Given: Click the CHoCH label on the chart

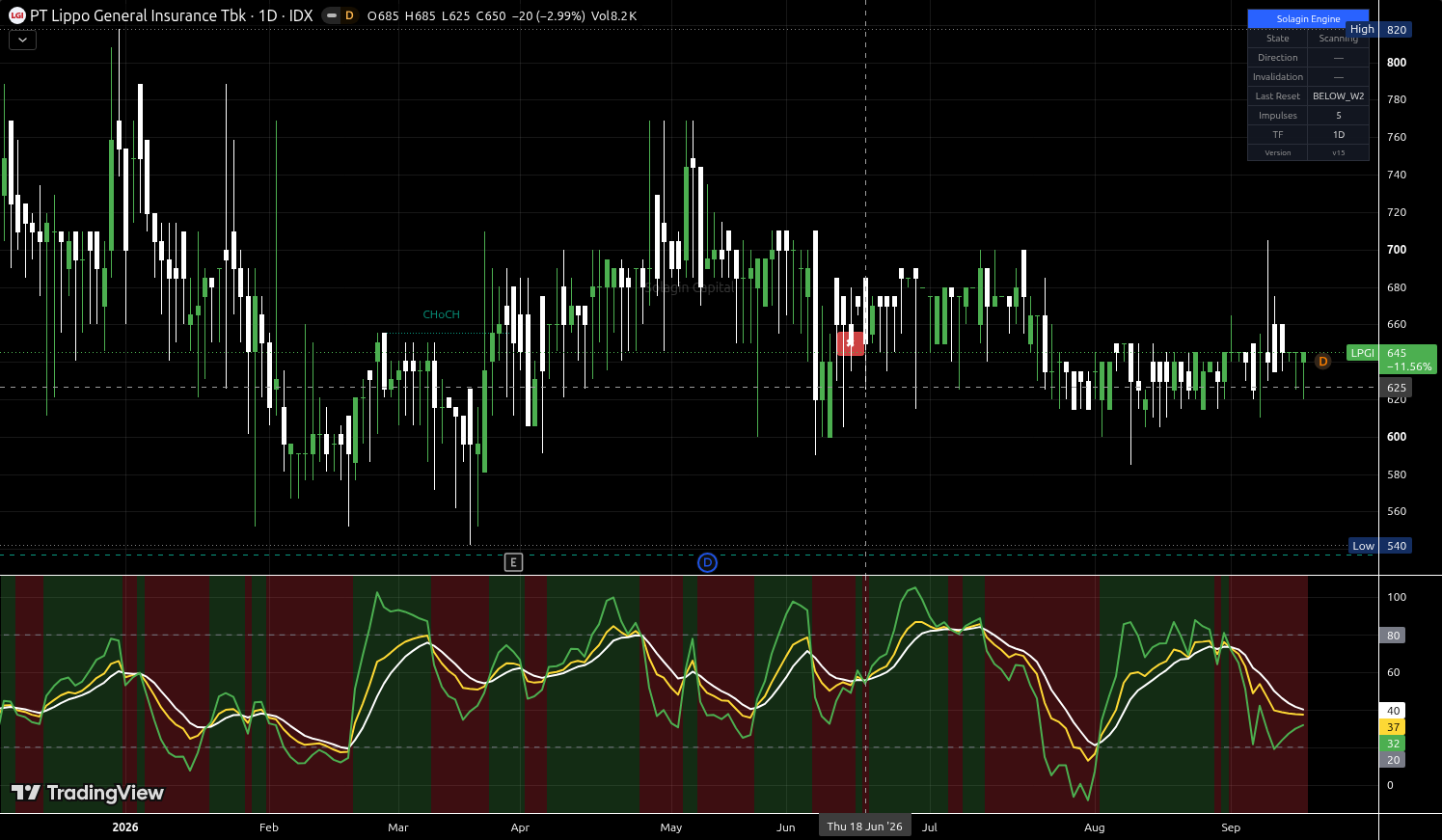Looking at the screenshot, I should [442, 314].
